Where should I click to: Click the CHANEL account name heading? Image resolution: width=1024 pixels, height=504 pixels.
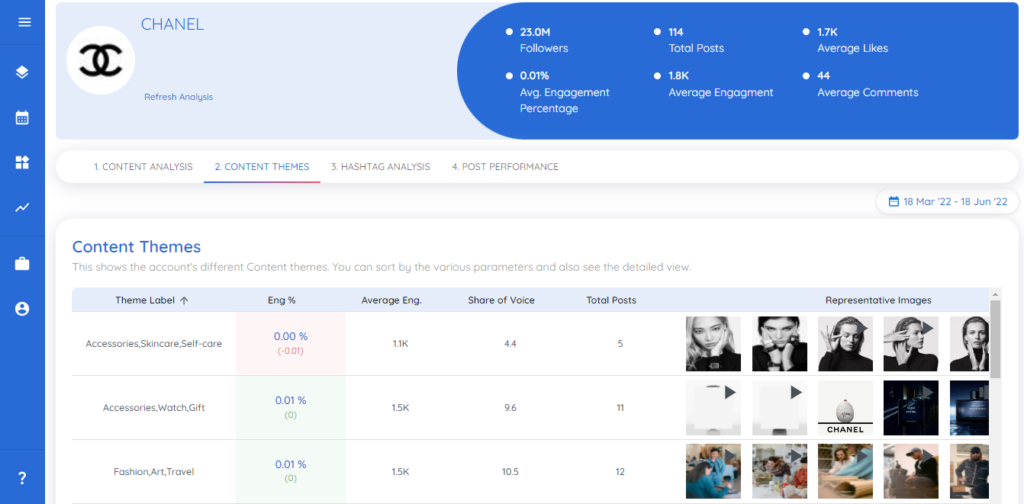tap(172, 25)
